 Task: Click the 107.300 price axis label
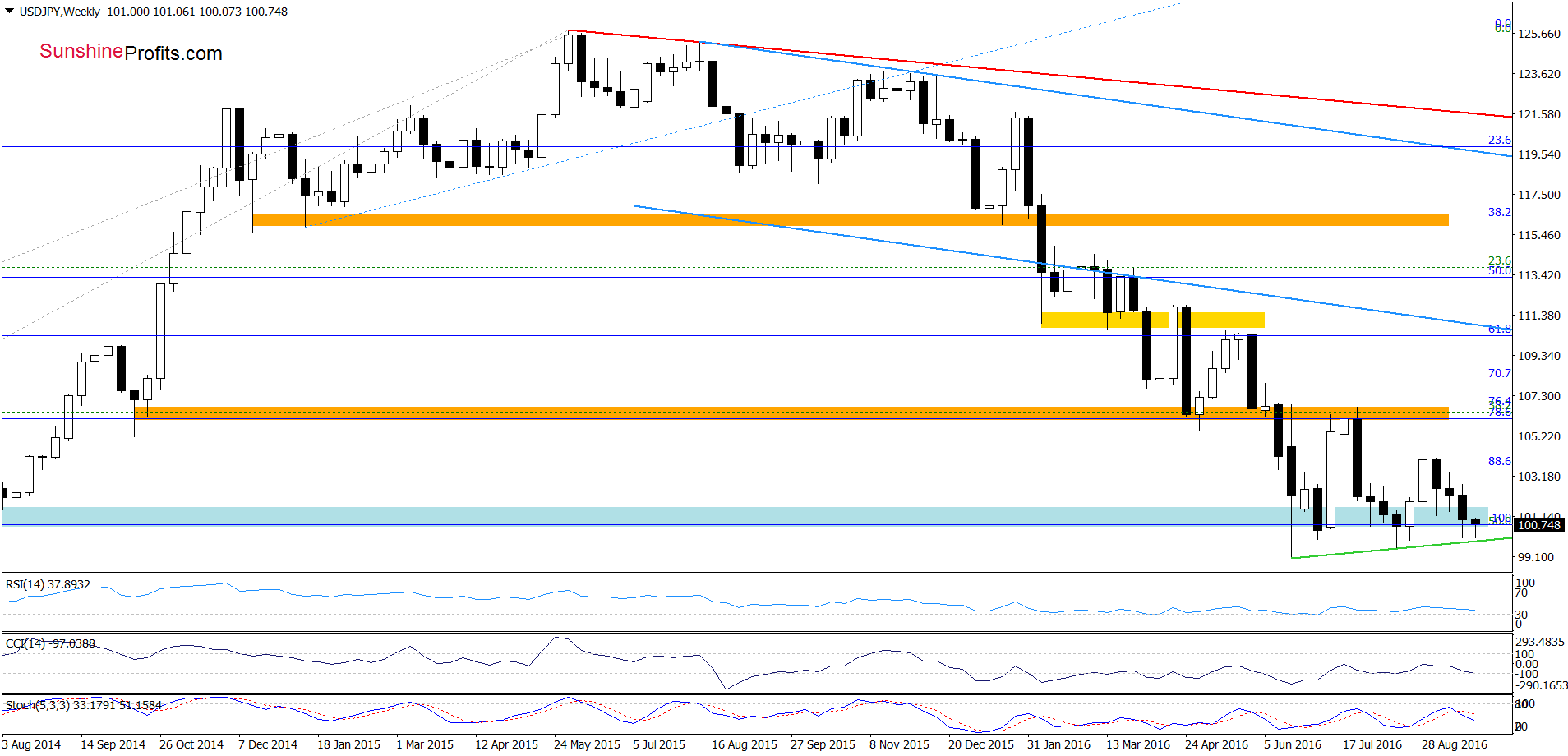point(1539,396)
